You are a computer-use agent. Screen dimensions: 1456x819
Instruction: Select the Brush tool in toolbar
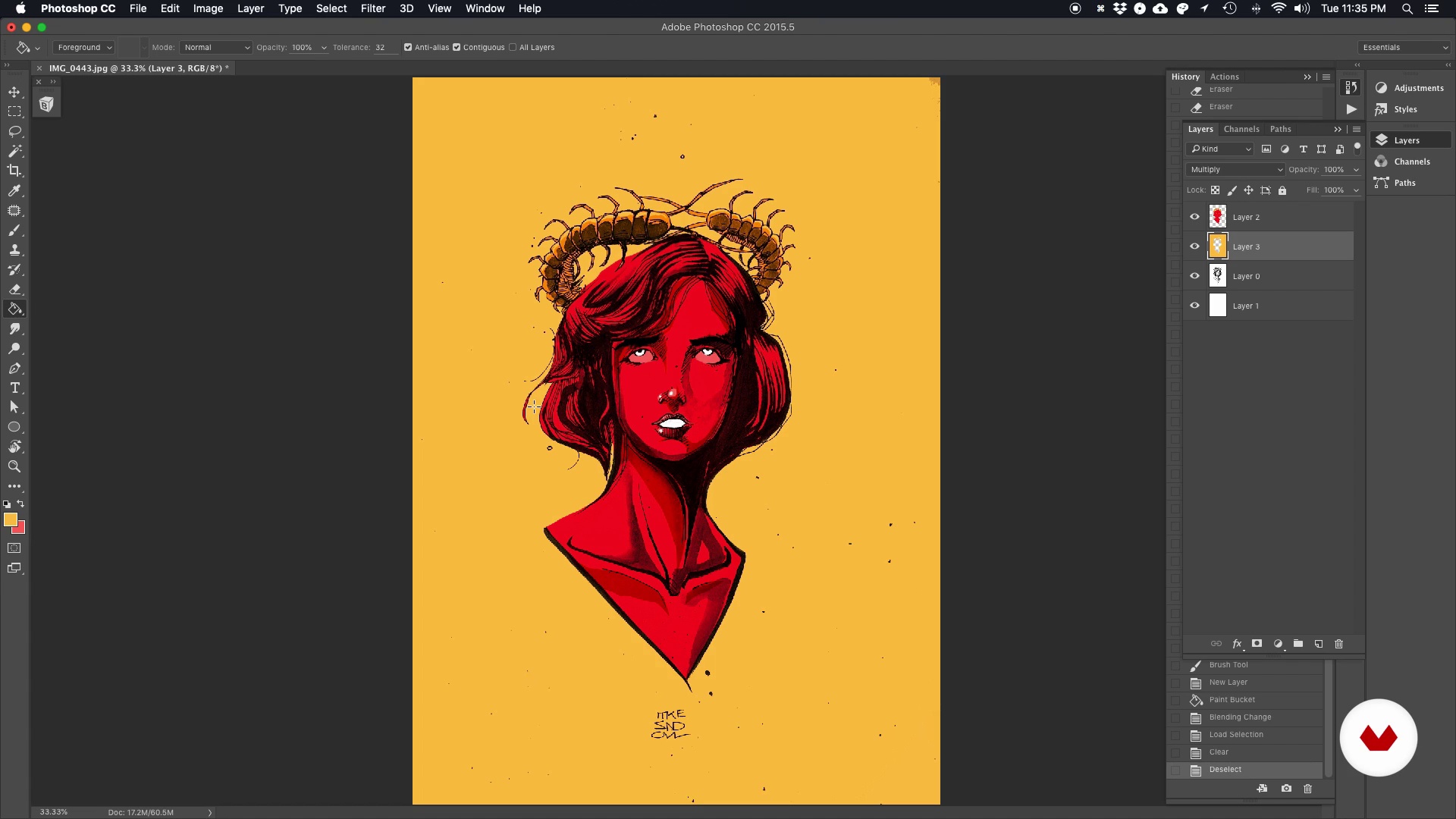click(x=14, y=231)
